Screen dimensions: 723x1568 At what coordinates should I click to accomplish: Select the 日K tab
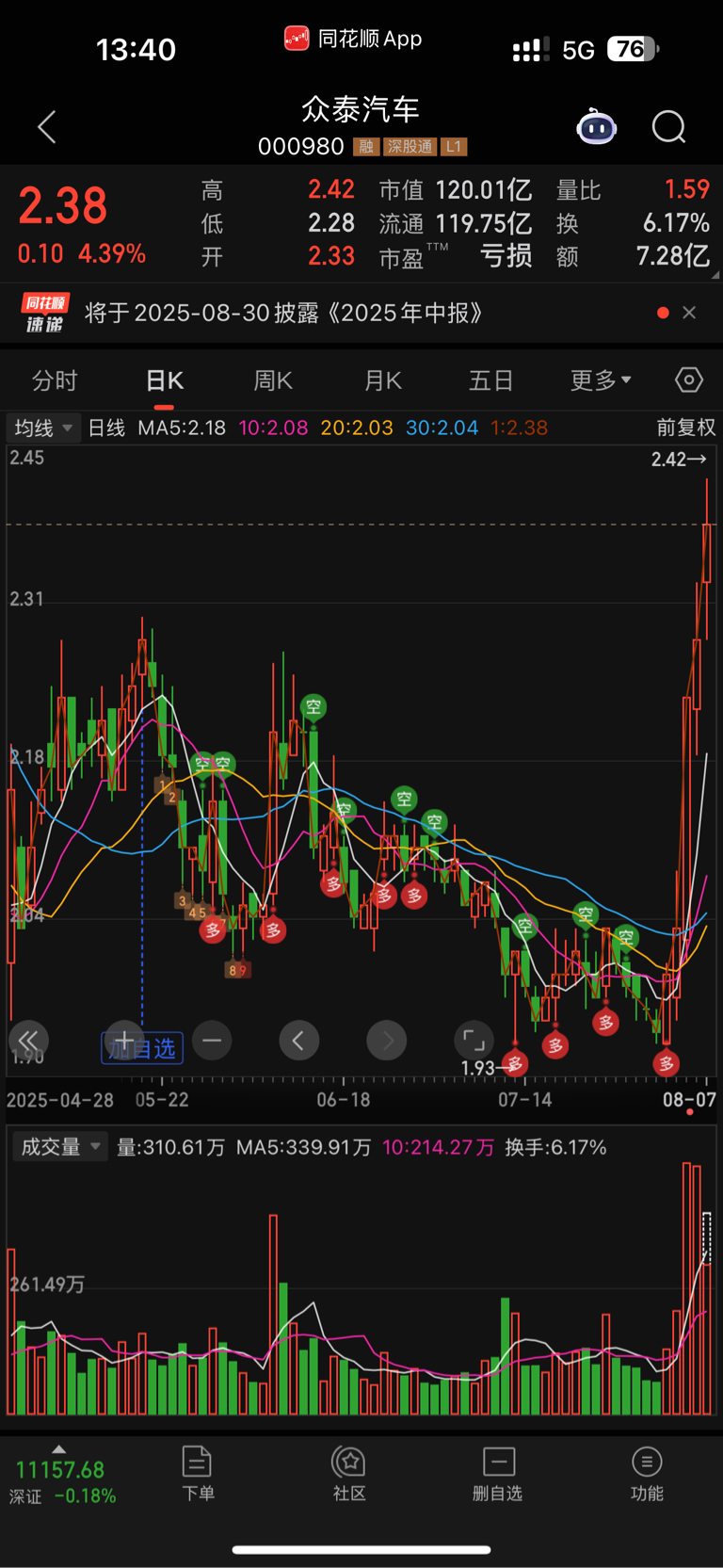point(164,380)
